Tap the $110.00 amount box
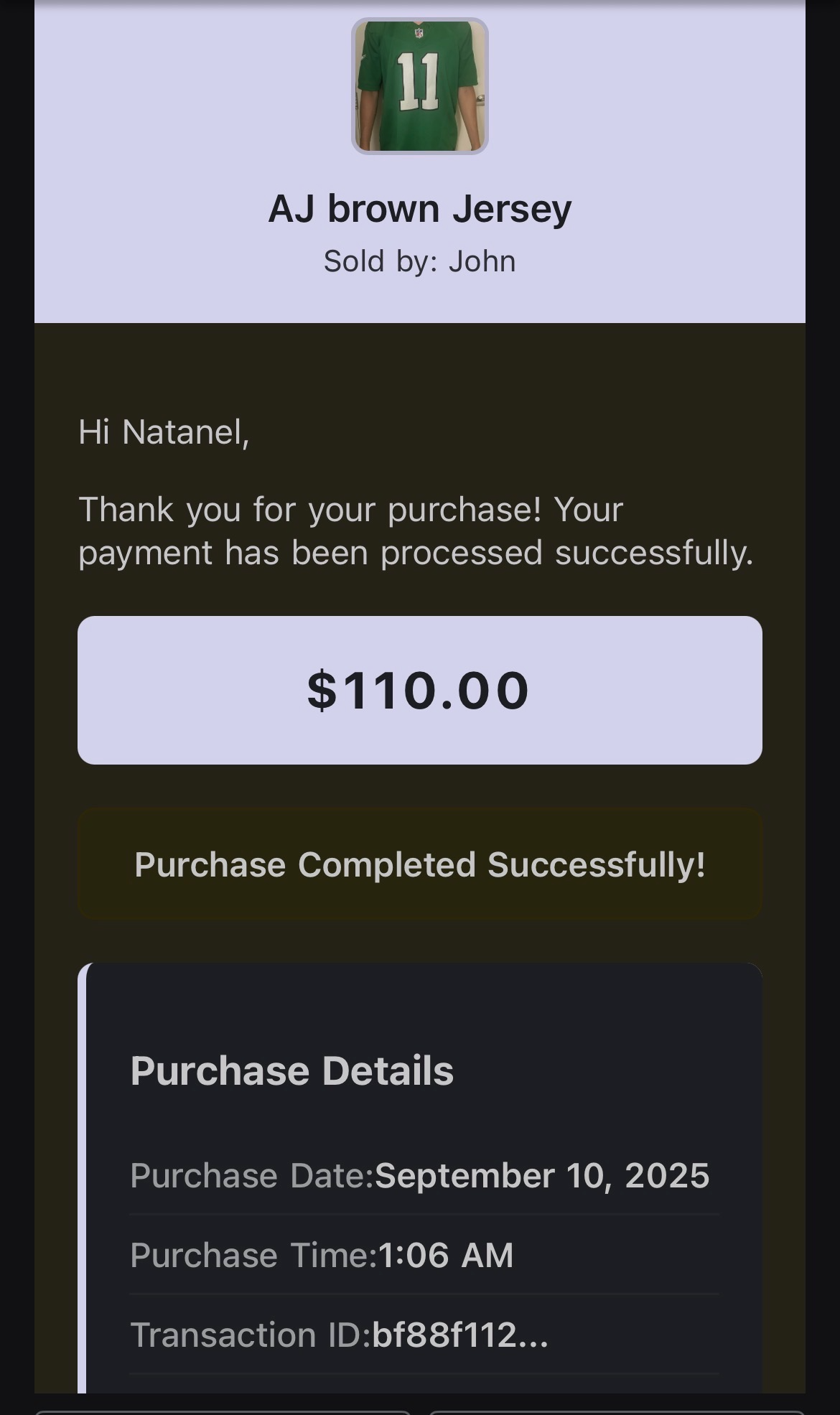Image resolution: width=840 pixels, height=1415 pixels. [x=420, y=690]
